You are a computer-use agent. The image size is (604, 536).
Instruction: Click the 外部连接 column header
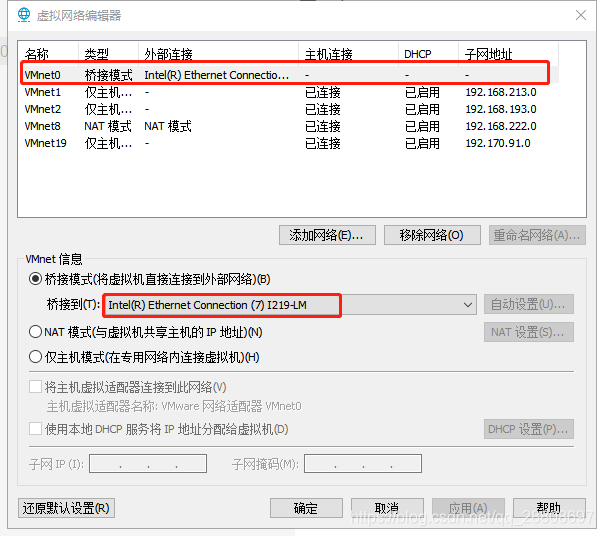pos(218,54)
